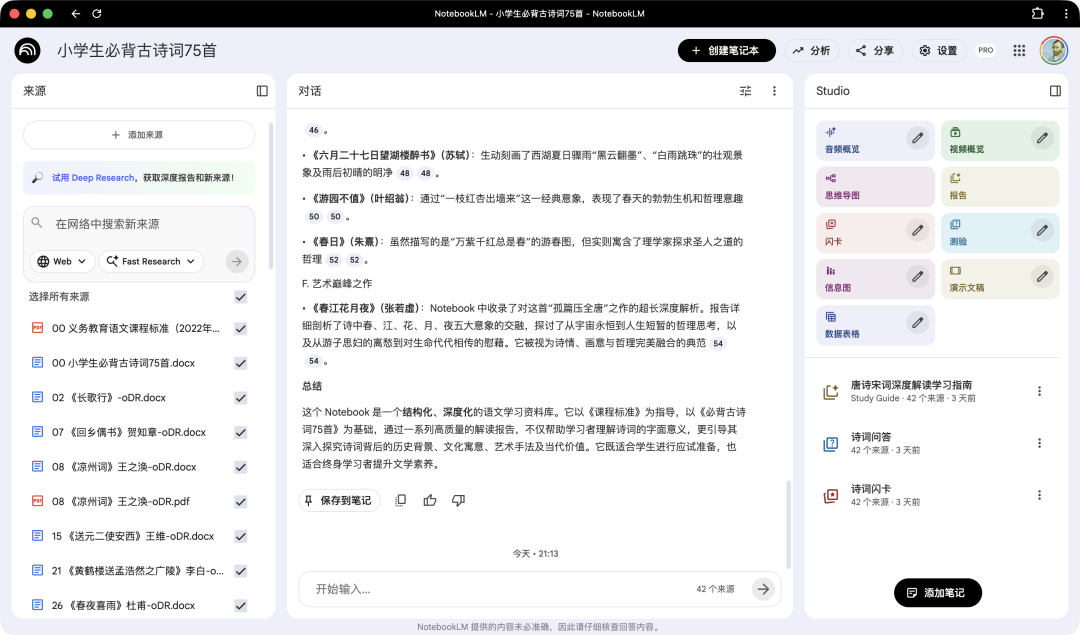1080x635 pixels.
Task: Click the 在网络中搜索新来源 search field
Action: (x=139, y=224)
